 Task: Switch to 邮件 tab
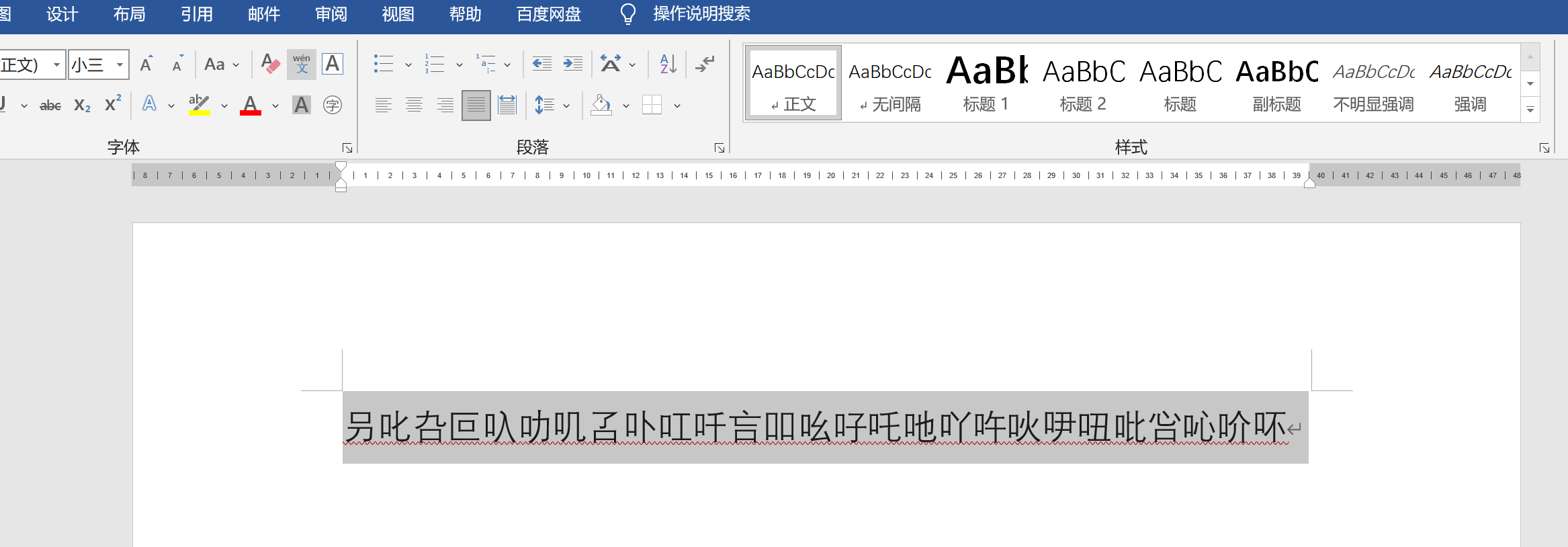[x=264, y=14]
